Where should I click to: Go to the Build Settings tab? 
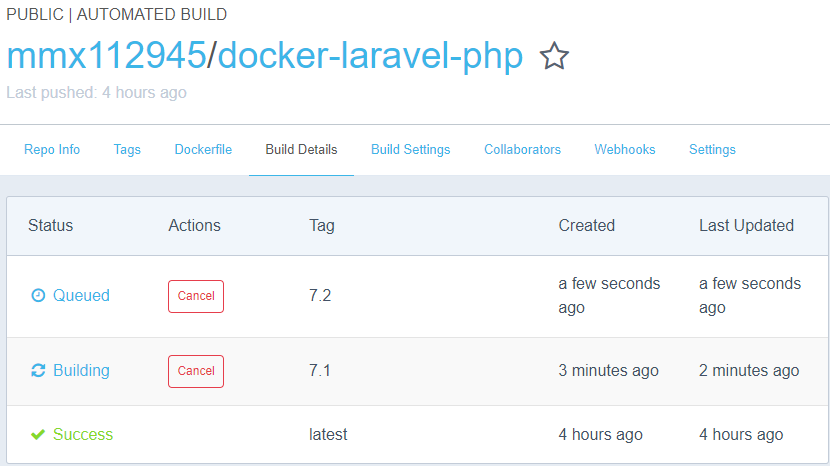pyautogui.click(x=410, y=150)
